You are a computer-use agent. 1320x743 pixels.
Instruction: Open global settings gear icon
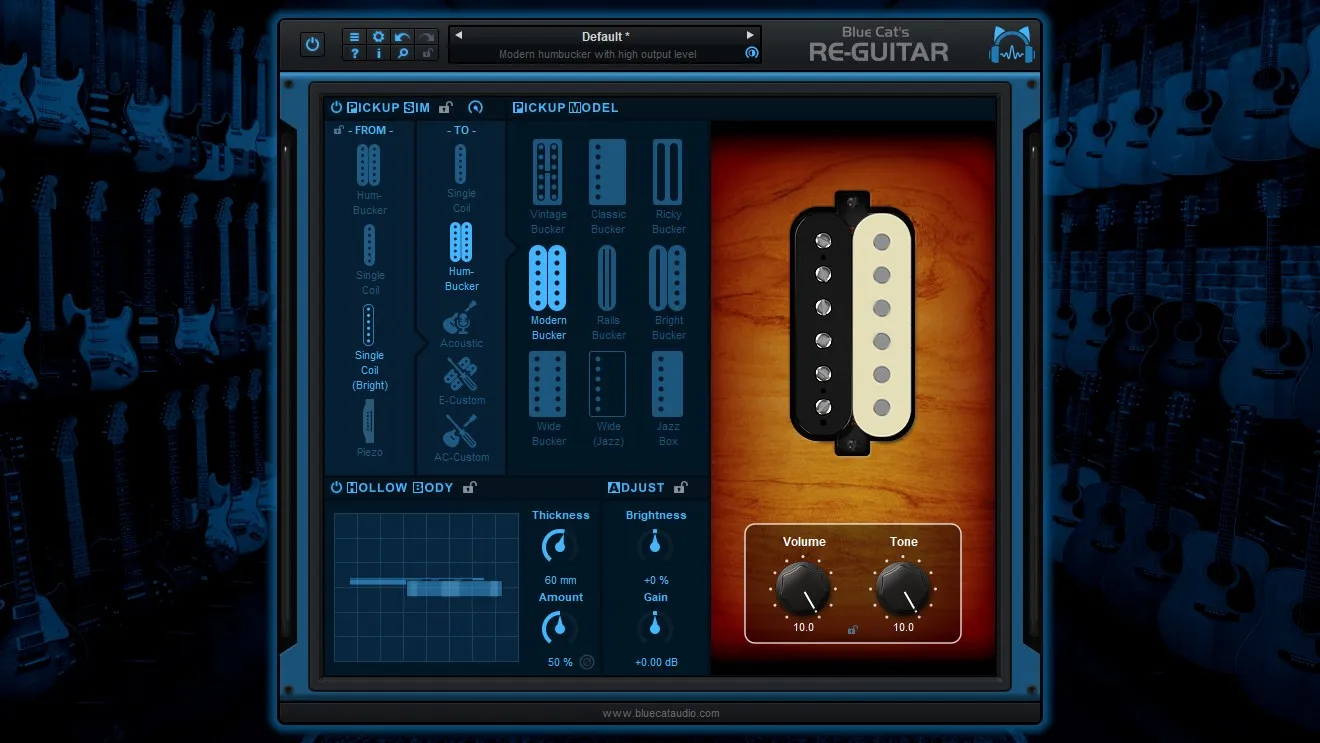coord(379,37)
